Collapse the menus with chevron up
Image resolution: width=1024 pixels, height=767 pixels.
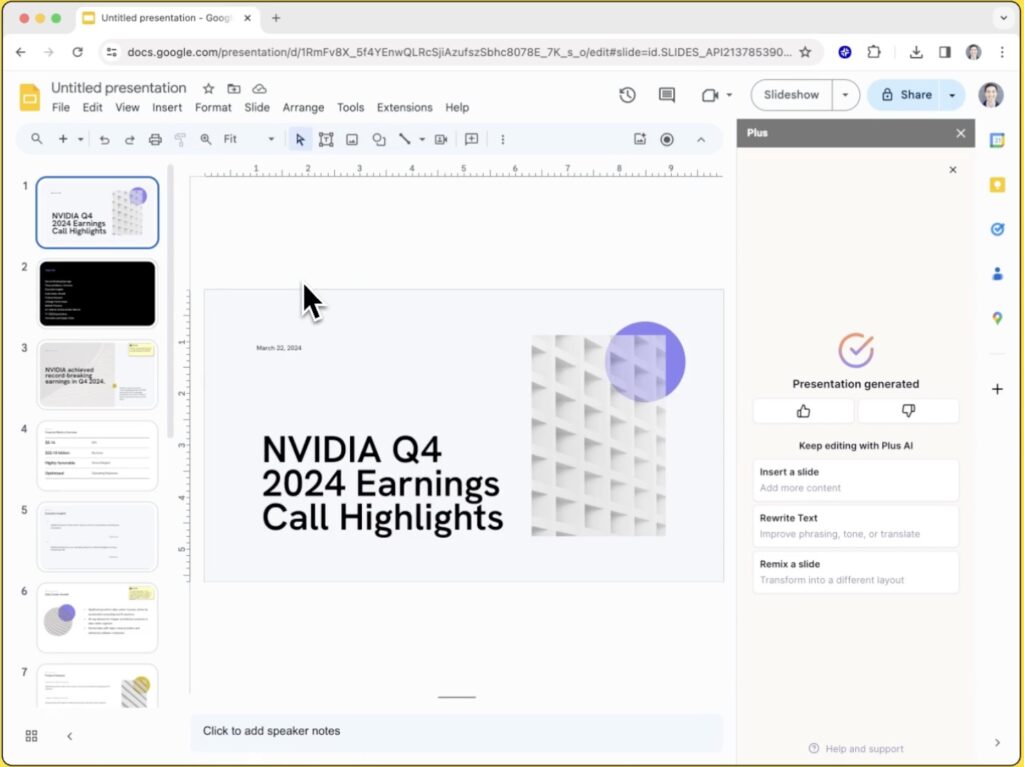point(701,139)
